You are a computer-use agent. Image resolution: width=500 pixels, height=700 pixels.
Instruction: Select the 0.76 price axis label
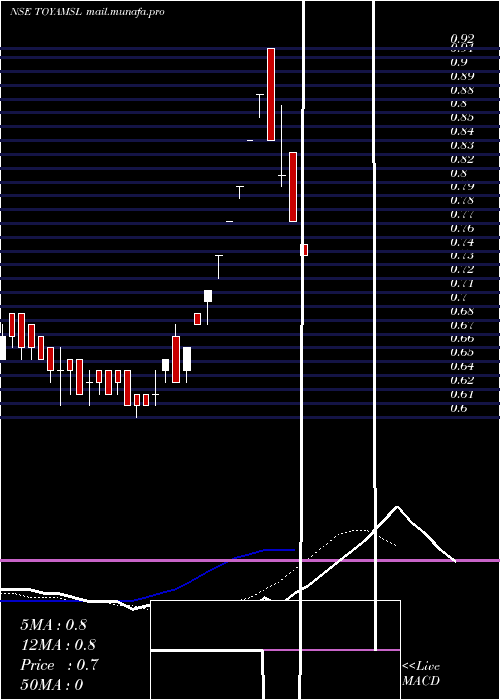point(462,228)
